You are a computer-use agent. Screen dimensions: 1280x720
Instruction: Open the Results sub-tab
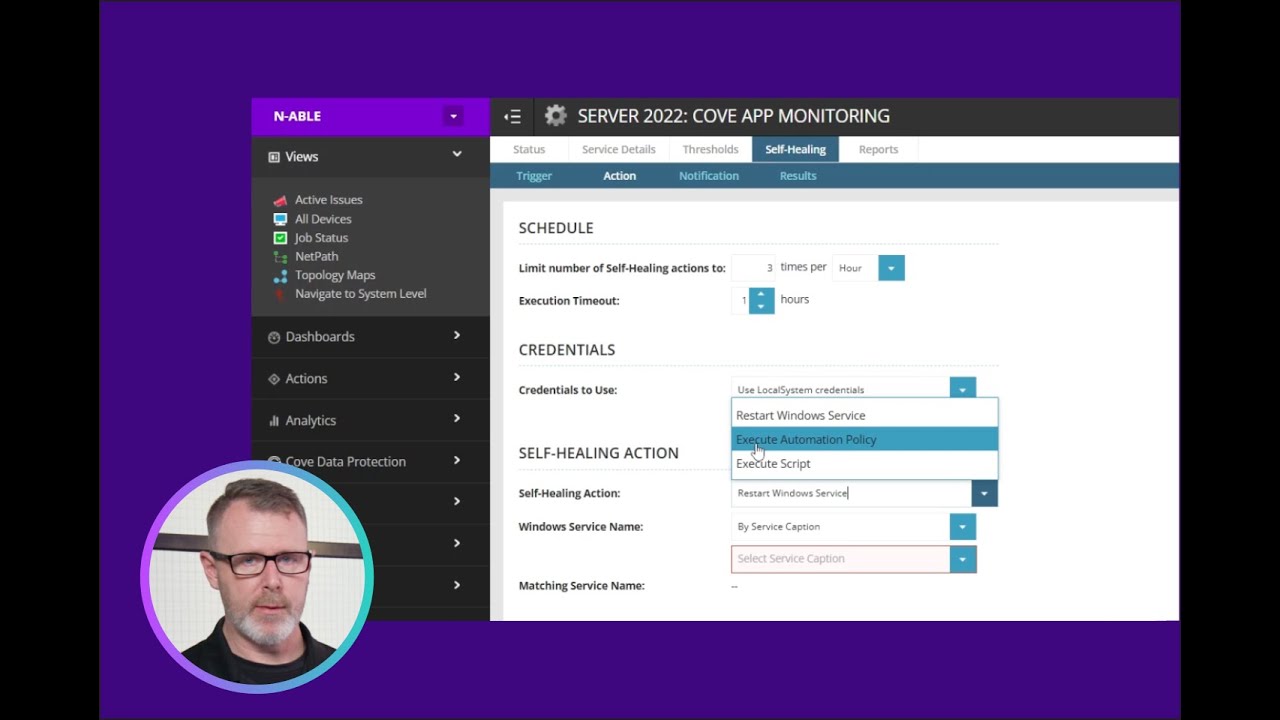pos(798,176)
